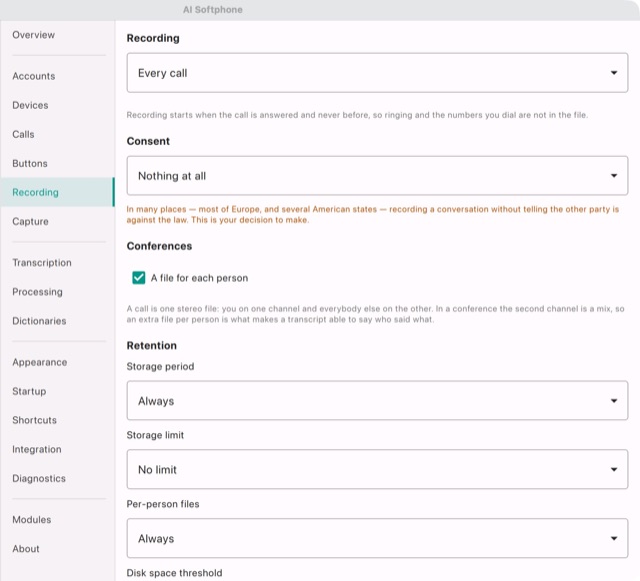Viewport: 640px width, 581px height.
Task: Open the Shortcuts settings page
Action: click(x=58, y=420)
